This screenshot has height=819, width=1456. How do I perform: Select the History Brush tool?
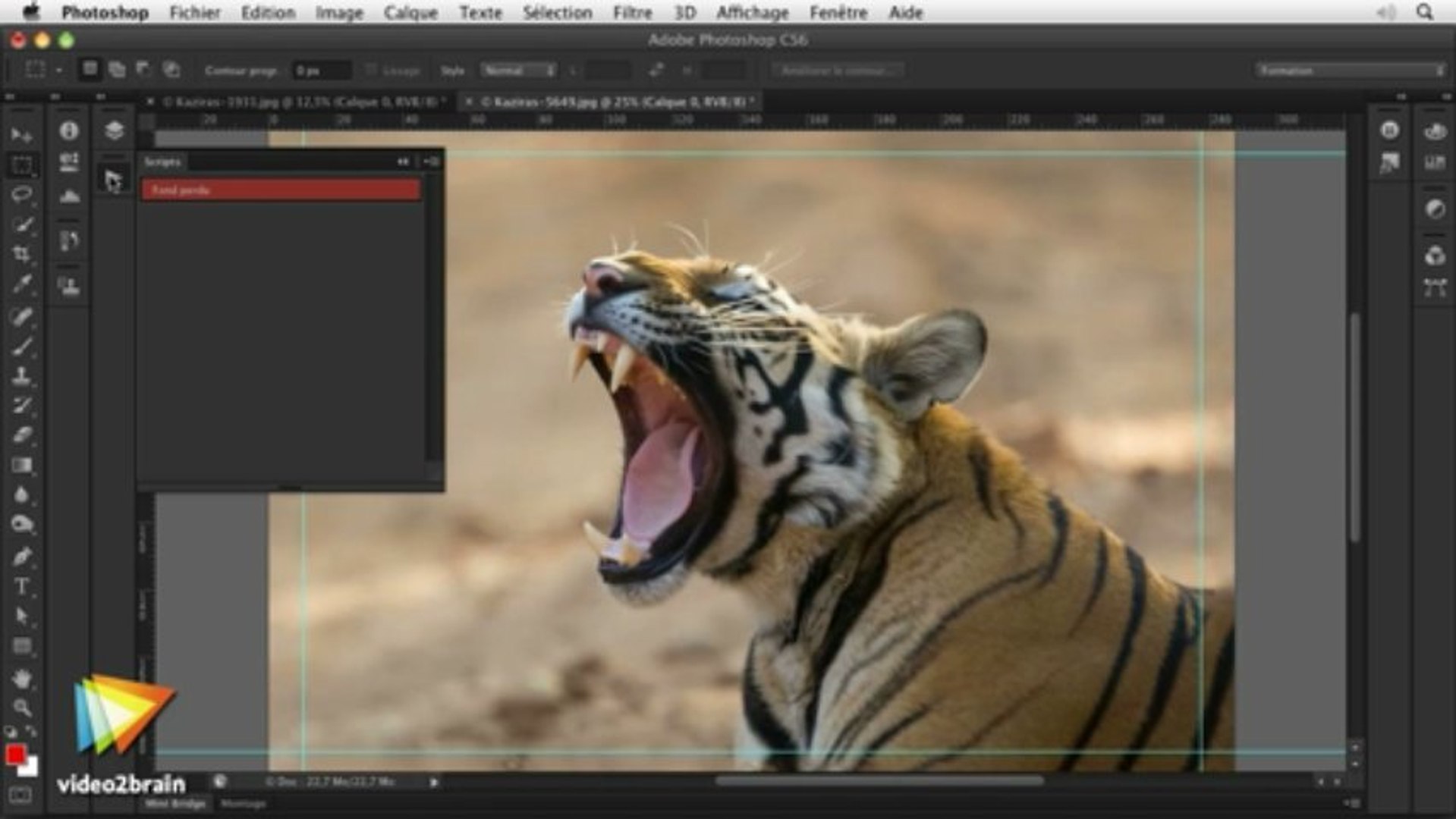(21, 406)
